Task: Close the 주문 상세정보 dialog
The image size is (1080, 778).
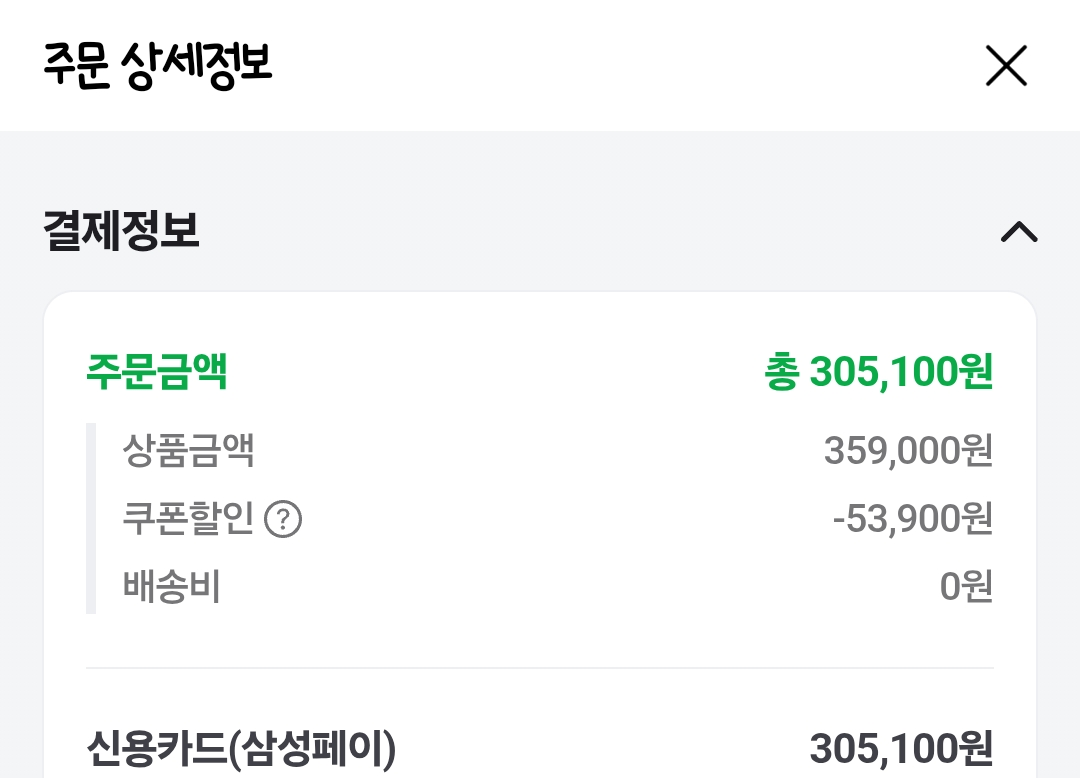Action: coord(1006,65)
